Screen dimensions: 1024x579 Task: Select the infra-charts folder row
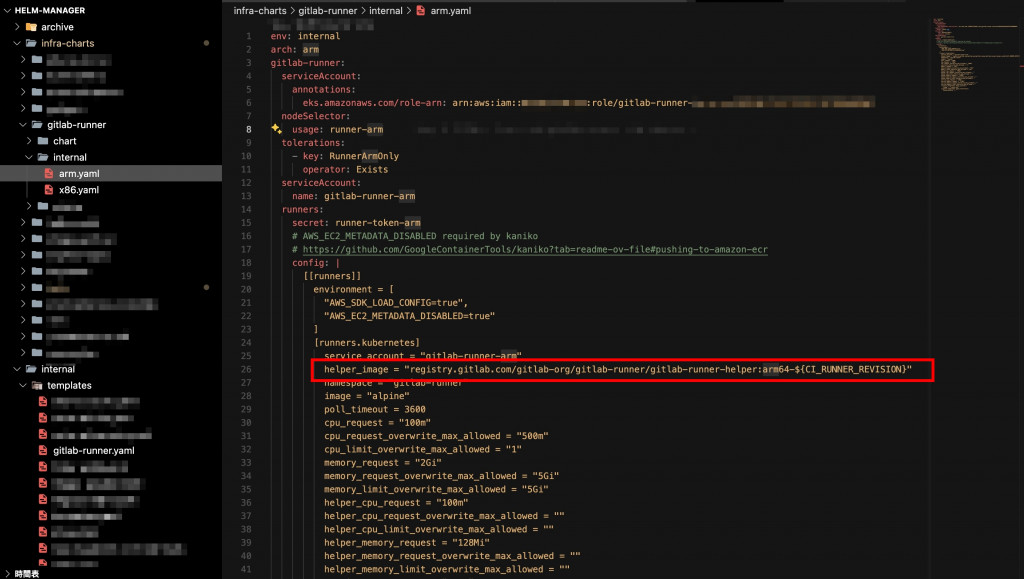coord(111,43)
